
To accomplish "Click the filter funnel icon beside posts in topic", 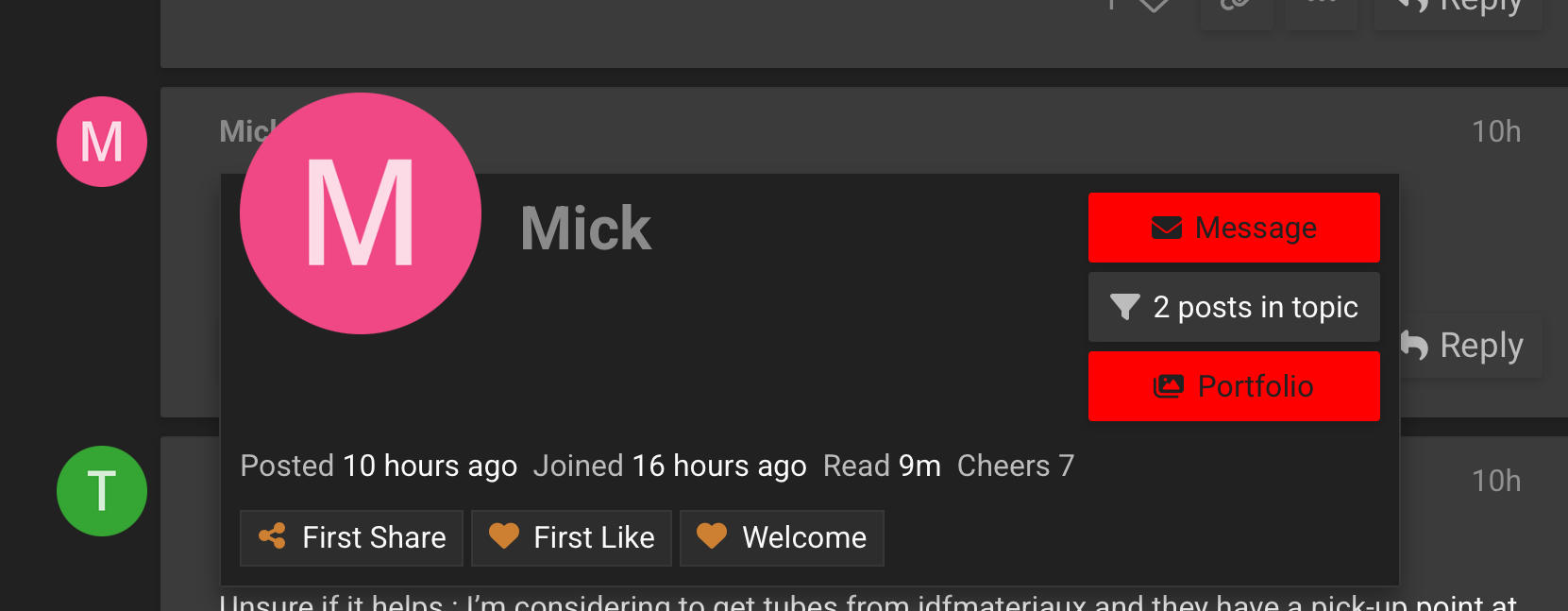I will 1124,307.
